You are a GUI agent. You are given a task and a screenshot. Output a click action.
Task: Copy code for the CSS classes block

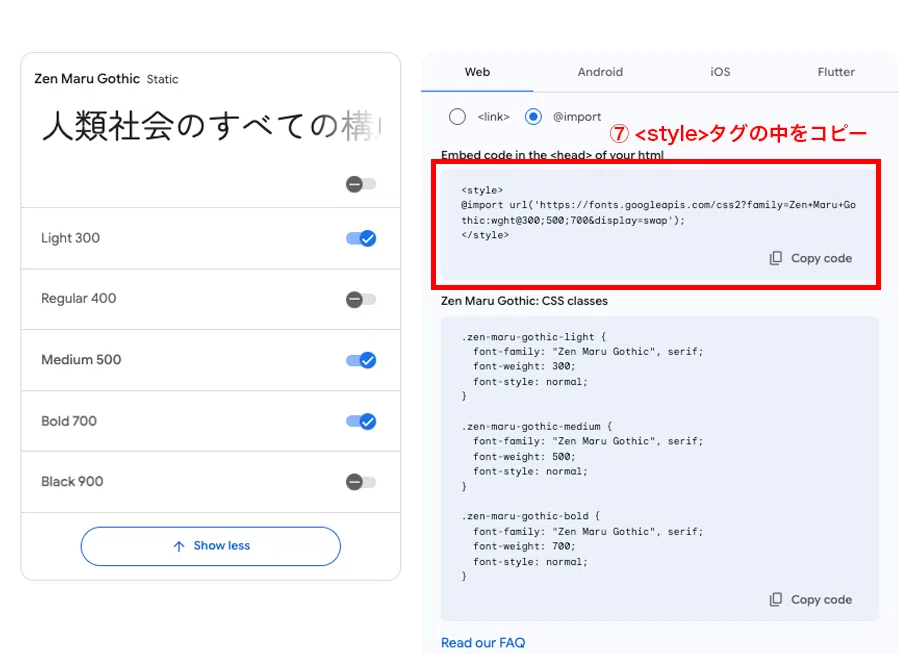tap(810, 600)
